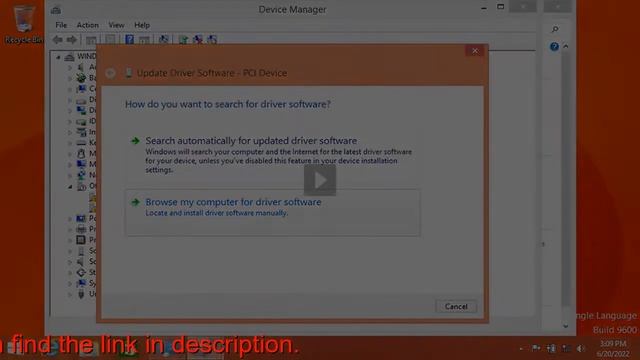
Task: Expand the Keyboards tree node
Action: coord(70,143)
